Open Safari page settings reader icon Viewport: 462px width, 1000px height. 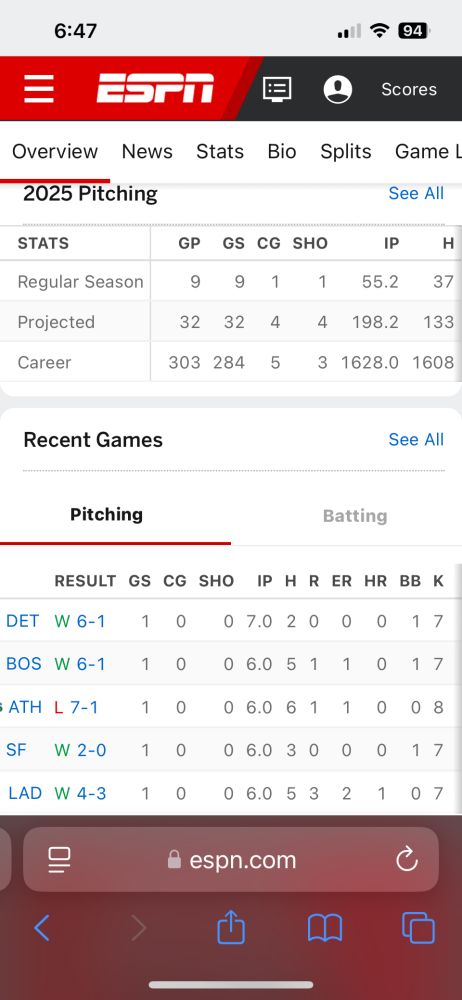[59, 860]
